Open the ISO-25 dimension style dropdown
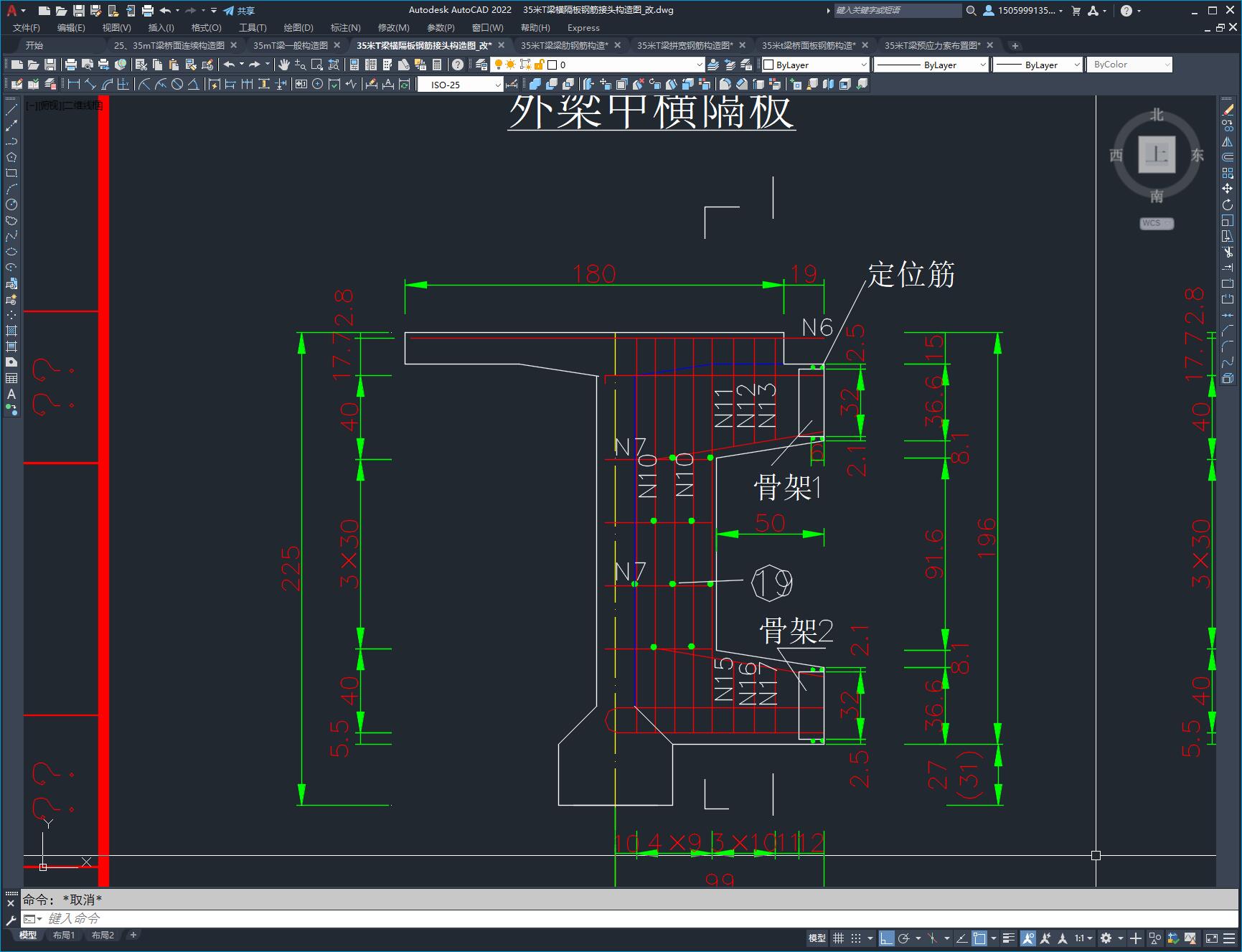Image resolution: width=1242 pixels, height=952 pixels. tap(461, 85)
